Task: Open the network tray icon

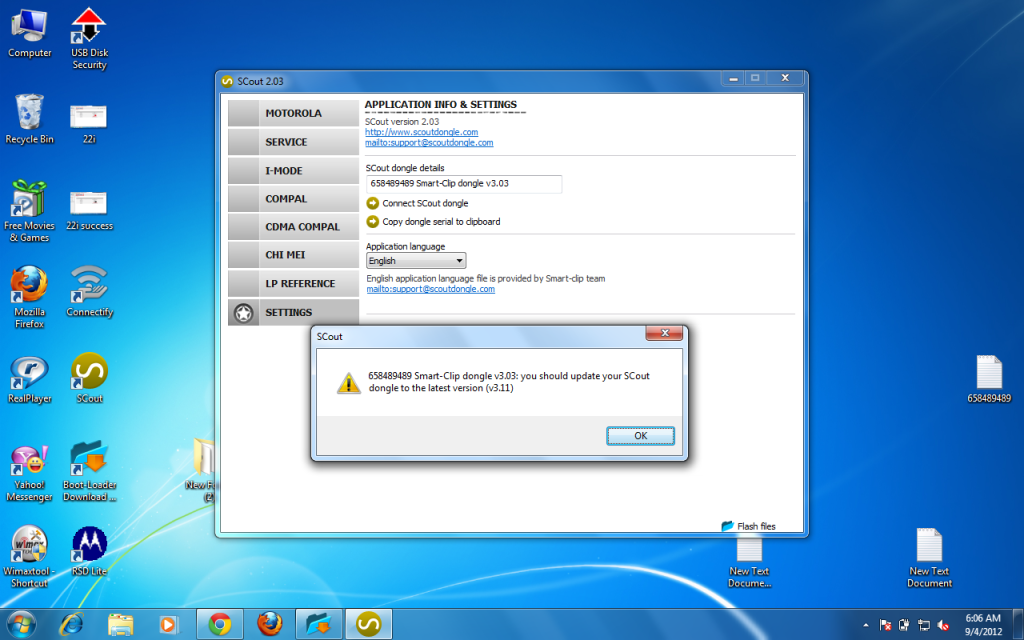Action: coord(923,625)
